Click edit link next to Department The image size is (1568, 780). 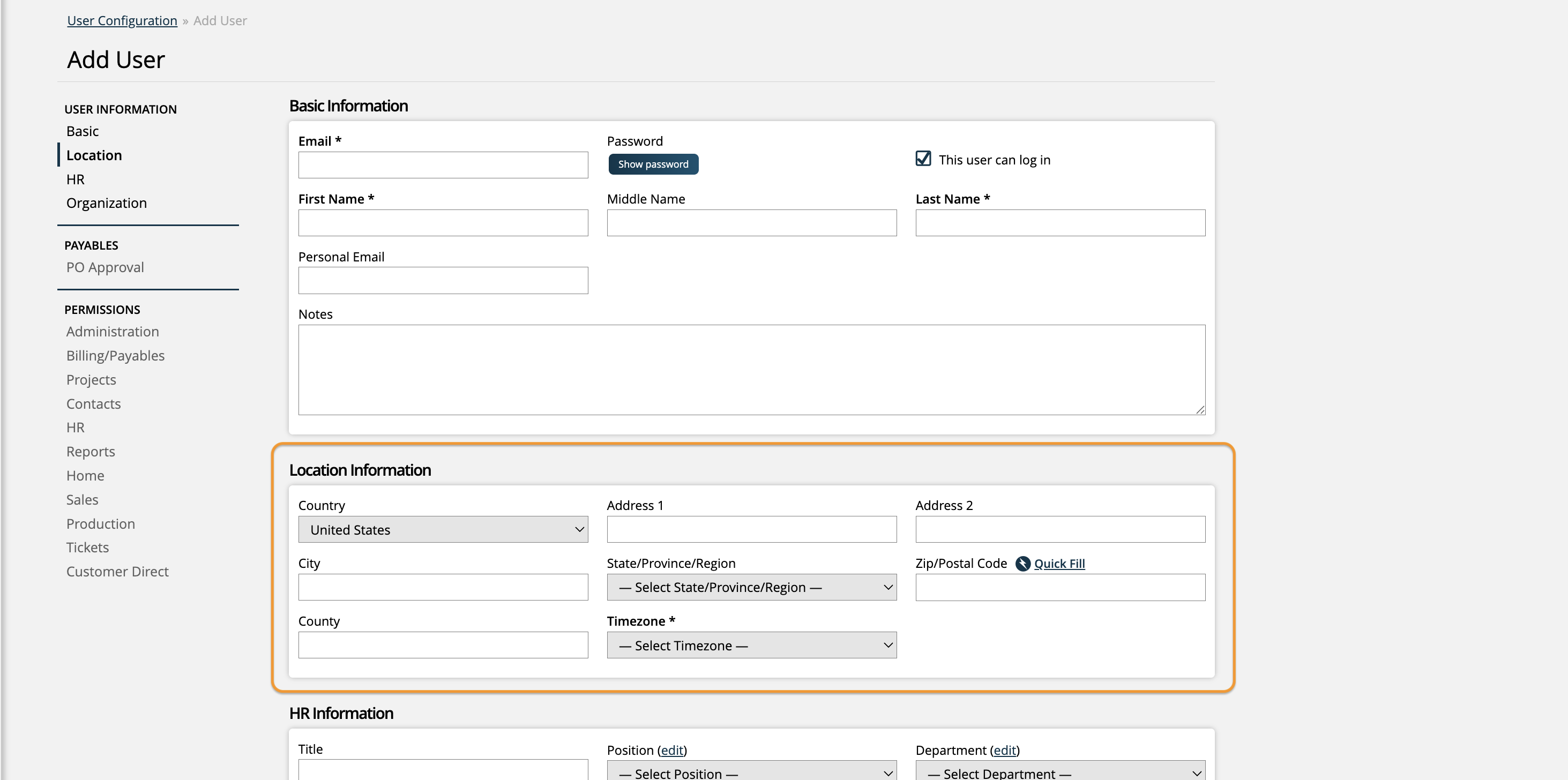1004,750
